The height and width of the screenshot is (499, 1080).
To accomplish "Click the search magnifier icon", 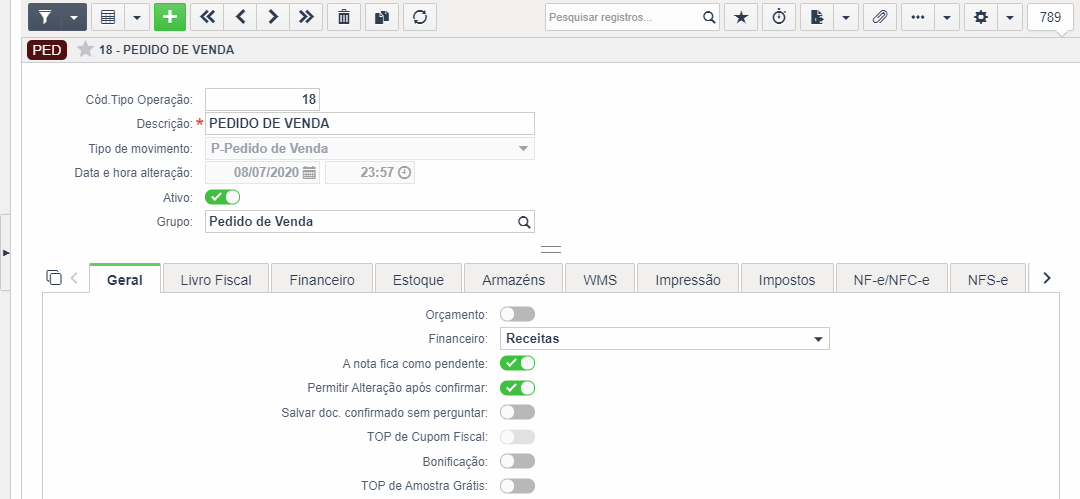I will [x=709, y=17].
